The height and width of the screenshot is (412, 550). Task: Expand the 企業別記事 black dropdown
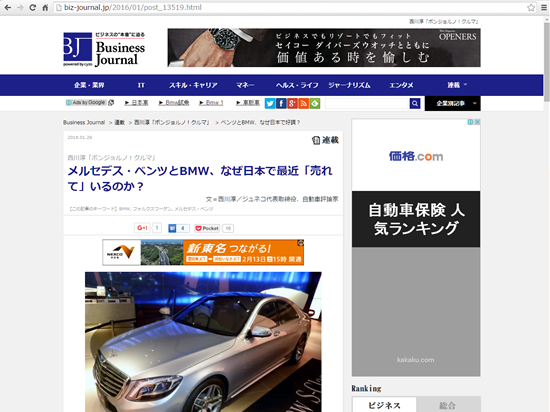[452, 103]
